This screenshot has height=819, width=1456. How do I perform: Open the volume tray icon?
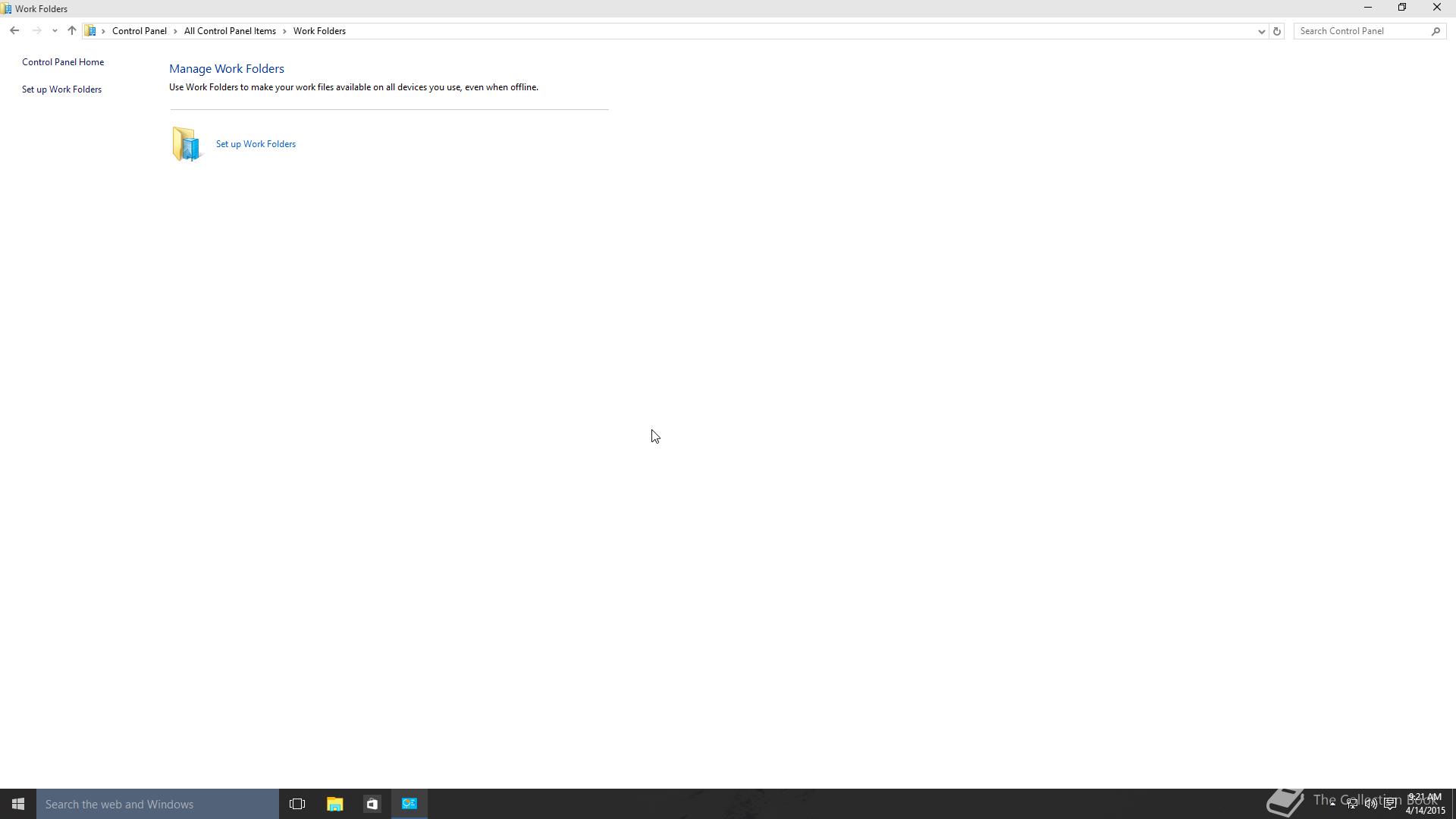click(1371, 804)
